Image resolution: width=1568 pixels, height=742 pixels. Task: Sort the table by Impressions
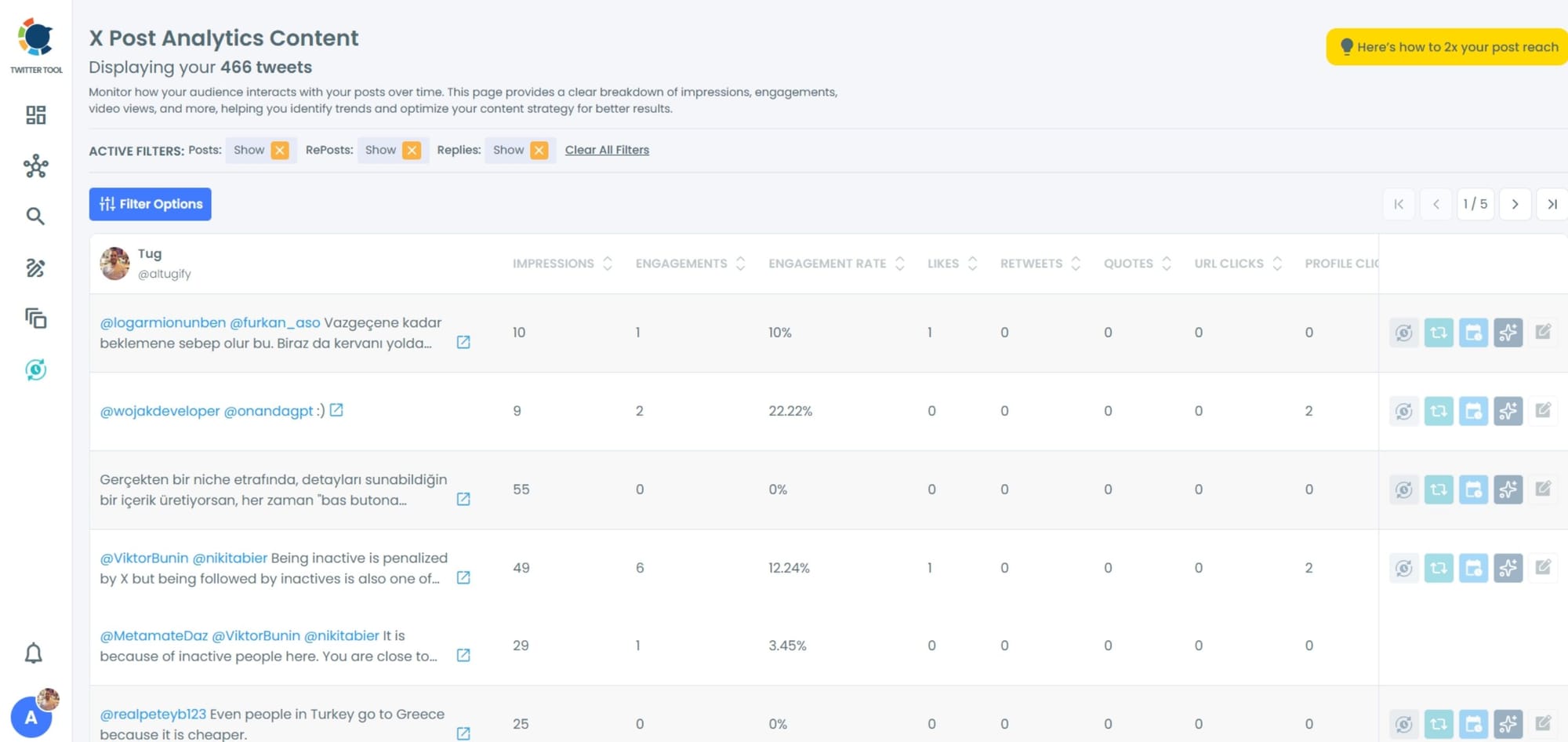(608, 264)
